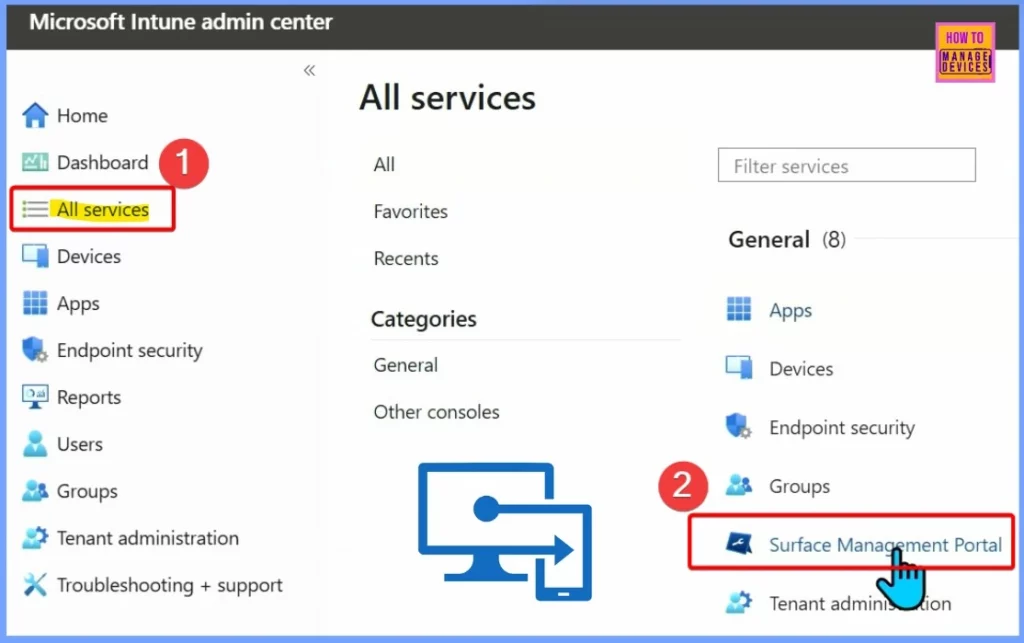Show the All services filter
The width and height of the screenshot is (1024, 643).
pyautogui.click(x=384, y=165)
